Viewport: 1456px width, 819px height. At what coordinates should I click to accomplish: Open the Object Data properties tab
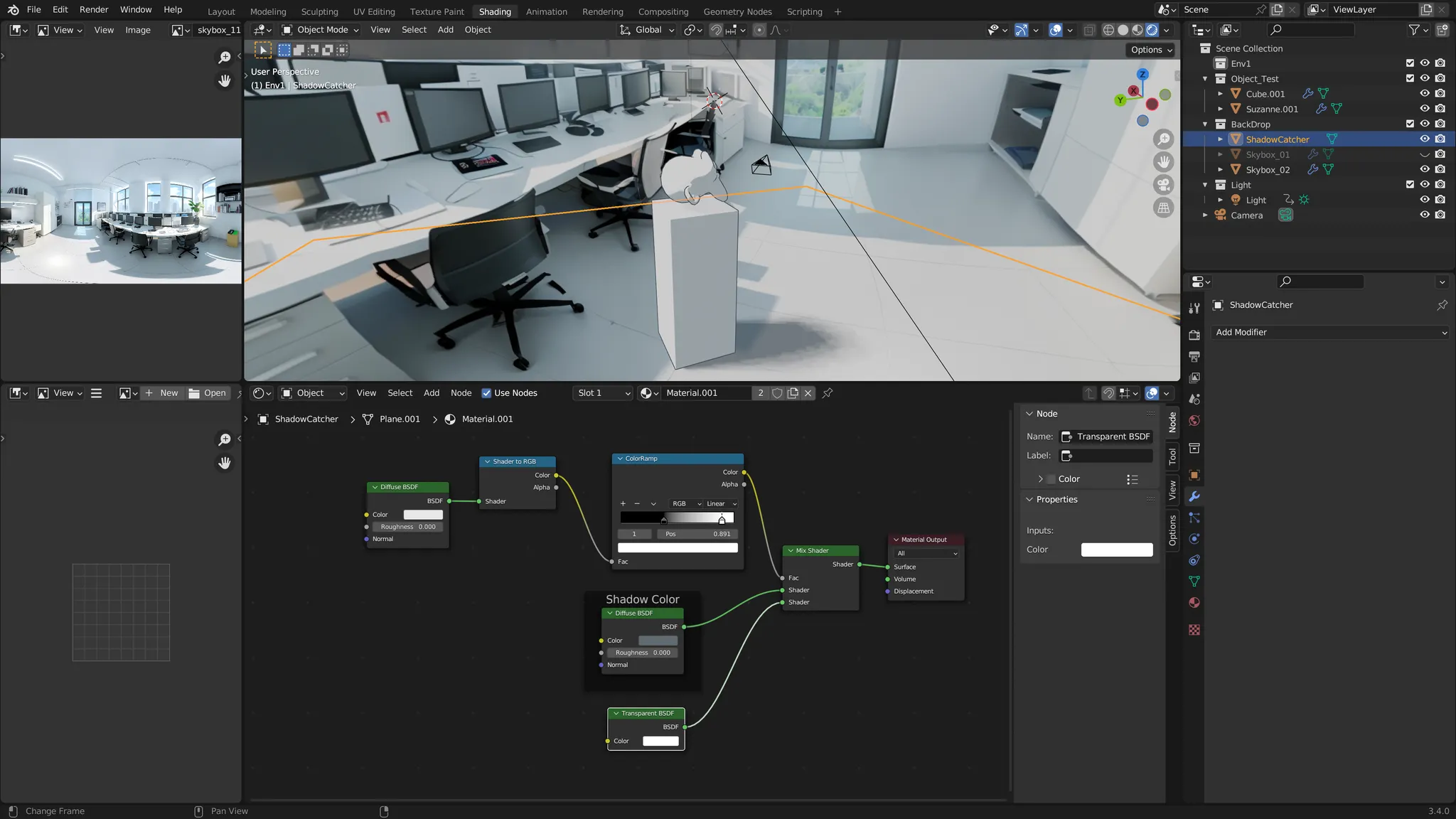(x=1194, y=582)
